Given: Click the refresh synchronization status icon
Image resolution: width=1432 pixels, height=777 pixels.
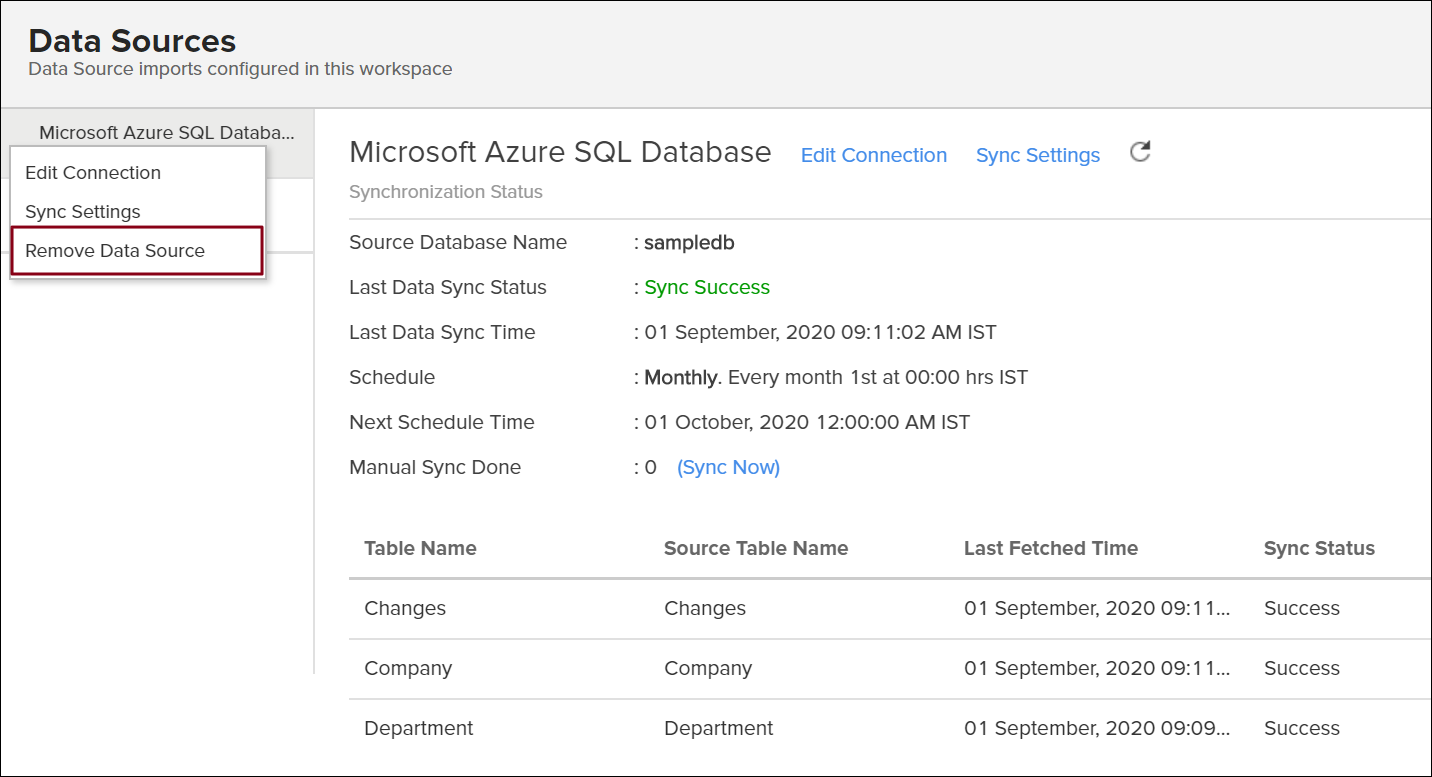Looking at the screenshot, I should click(1139, 151).
